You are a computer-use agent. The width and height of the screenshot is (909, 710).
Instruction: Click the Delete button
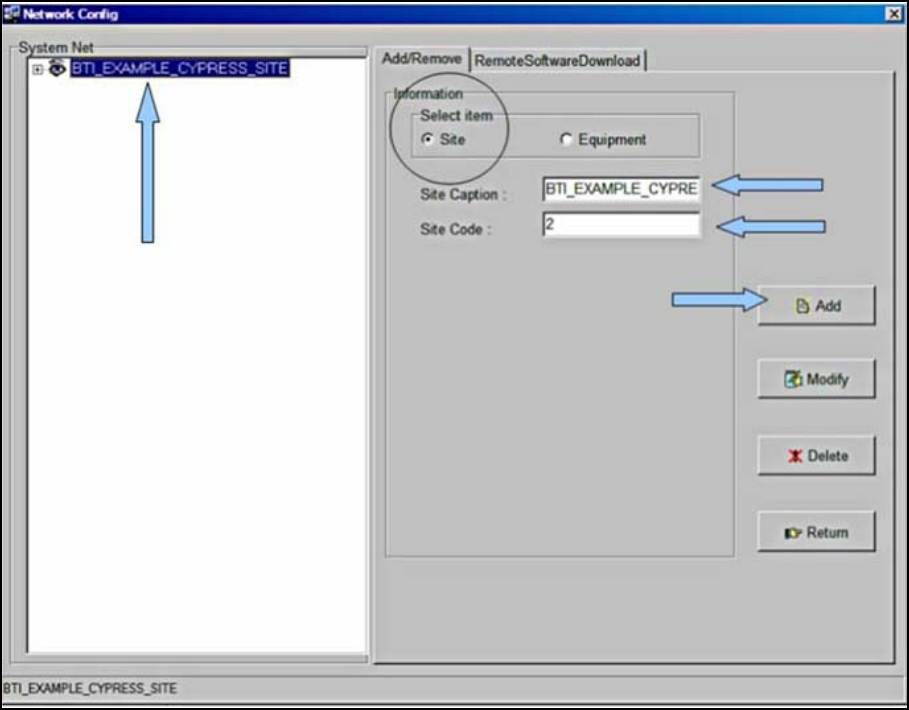816,456
